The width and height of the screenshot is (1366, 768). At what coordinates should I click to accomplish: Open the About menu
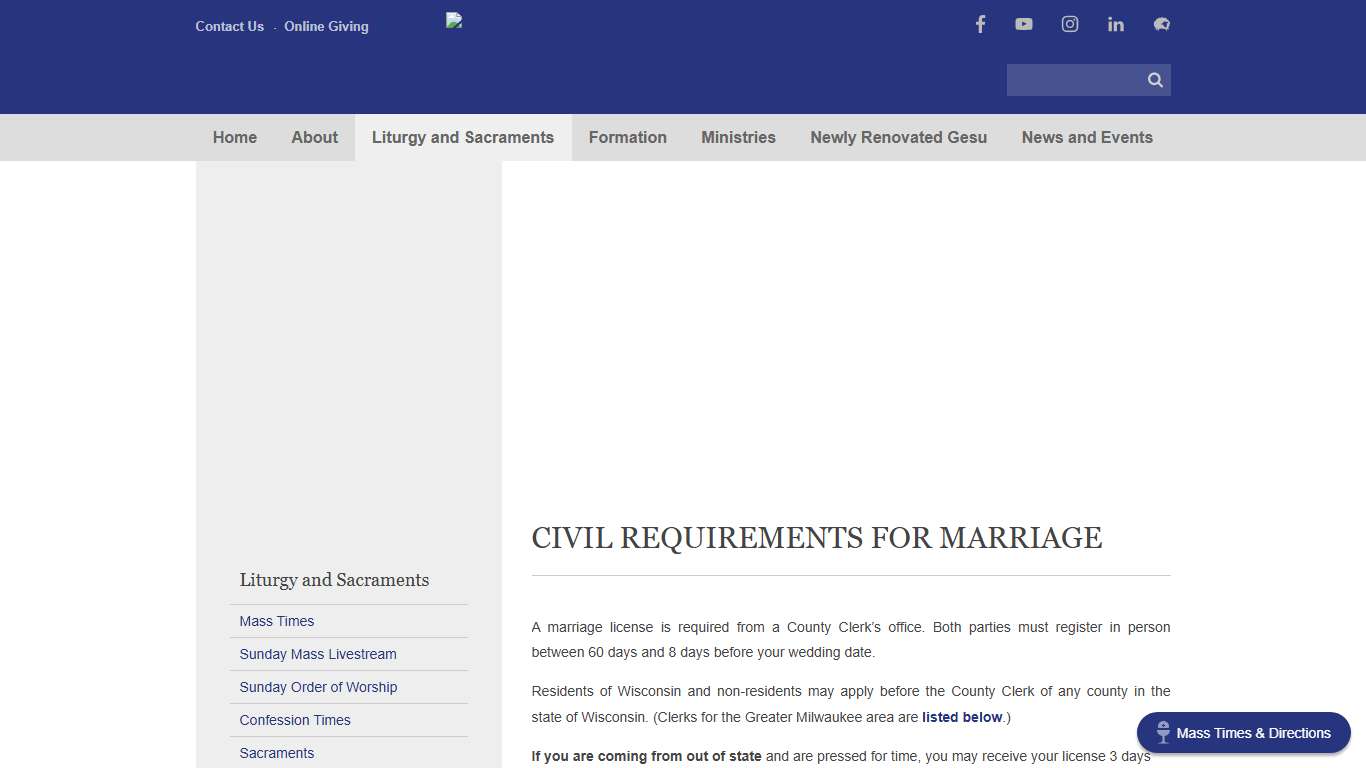(x=314, y=137)
